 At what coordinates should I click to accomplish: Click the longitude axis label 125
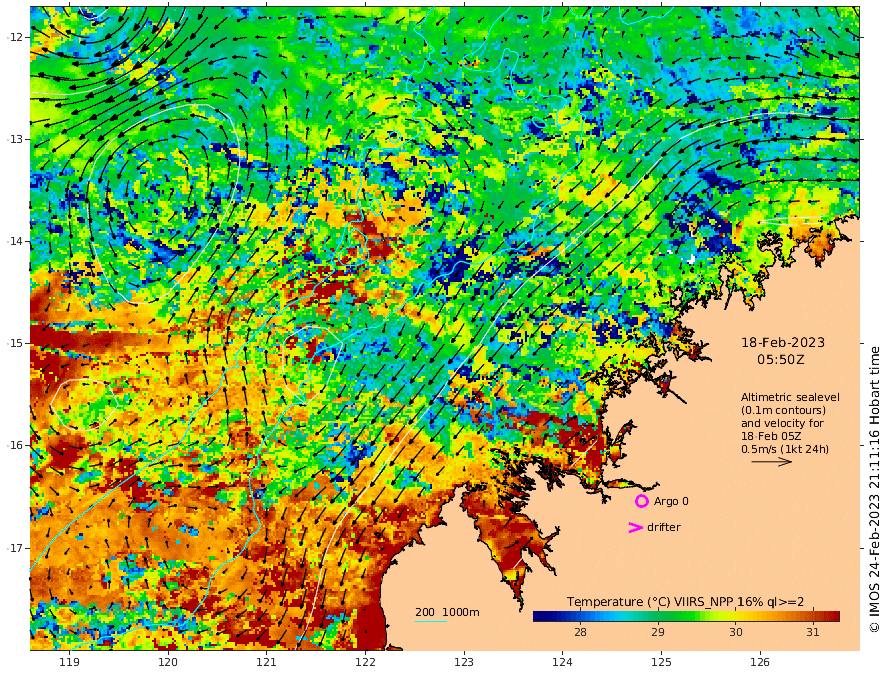[x=661, y=662]
